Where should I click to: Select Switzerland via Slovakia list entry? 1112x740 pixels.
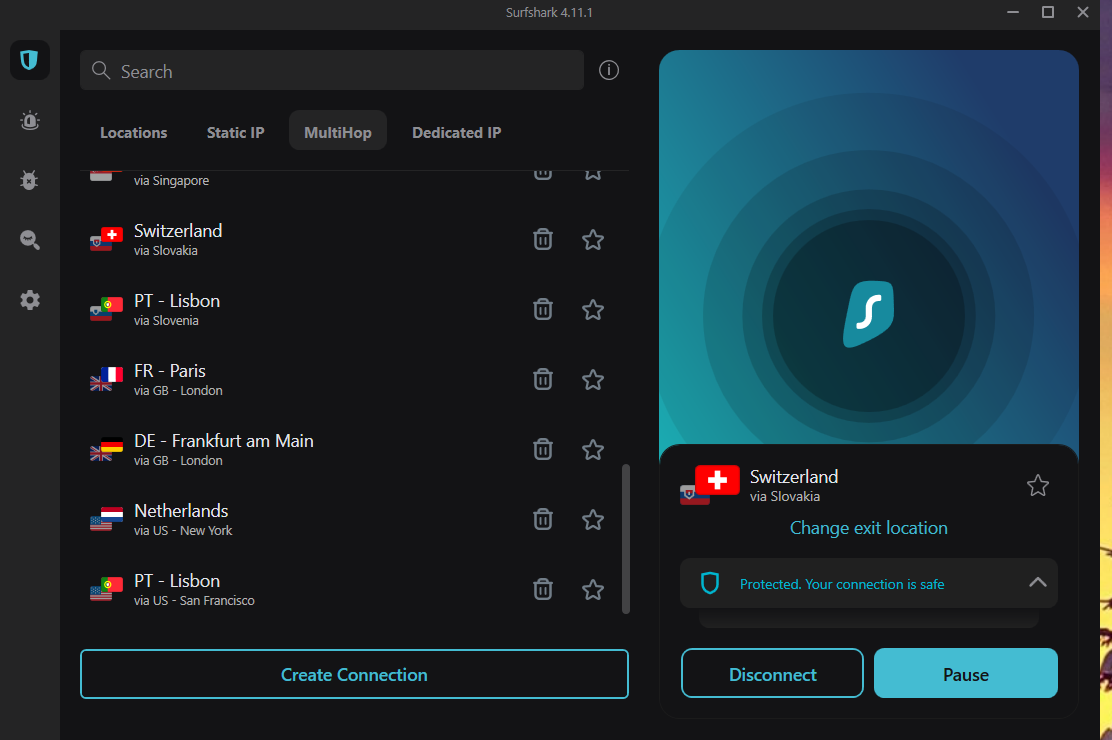point(354,240)
